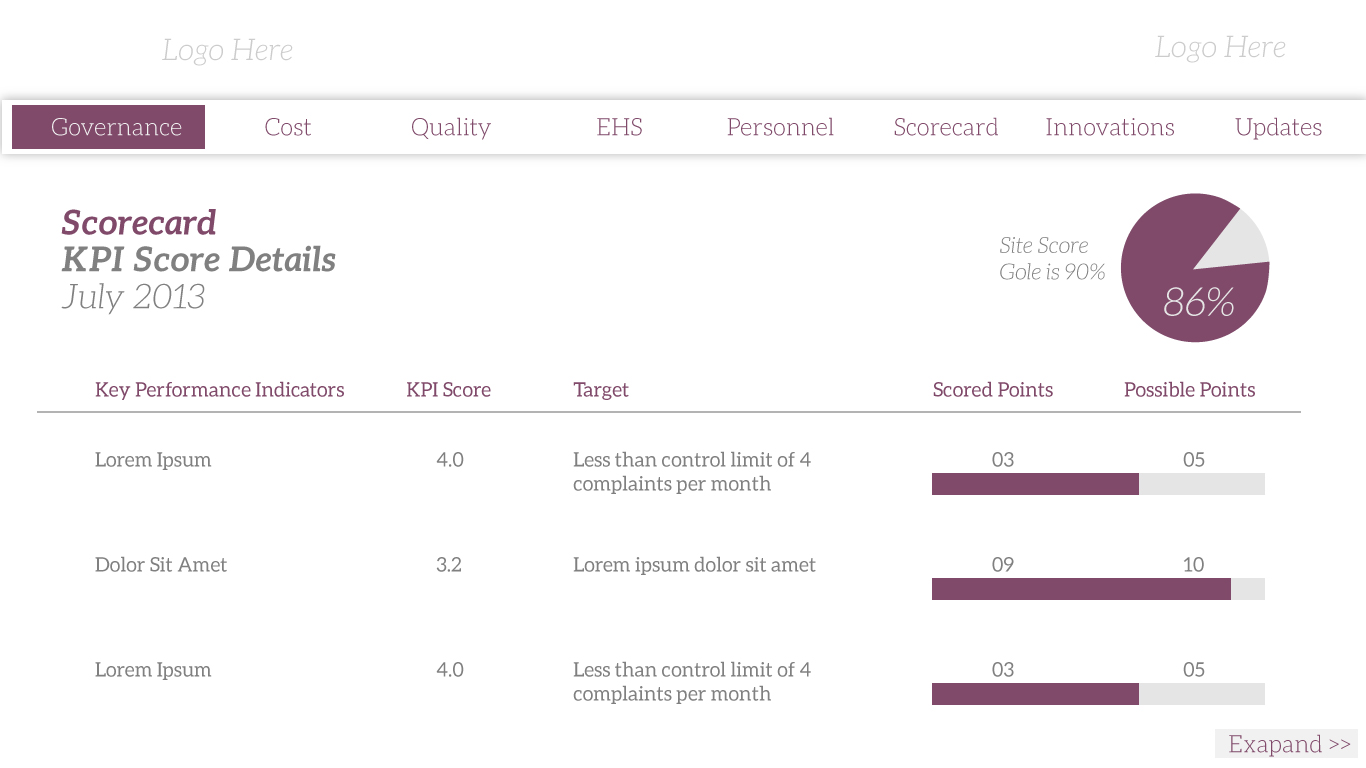The width and height of the screenshot is (1366, 768).
Task: Click the Dolor Sit Amet progress bar
Action: click(x=1098, y=589)
